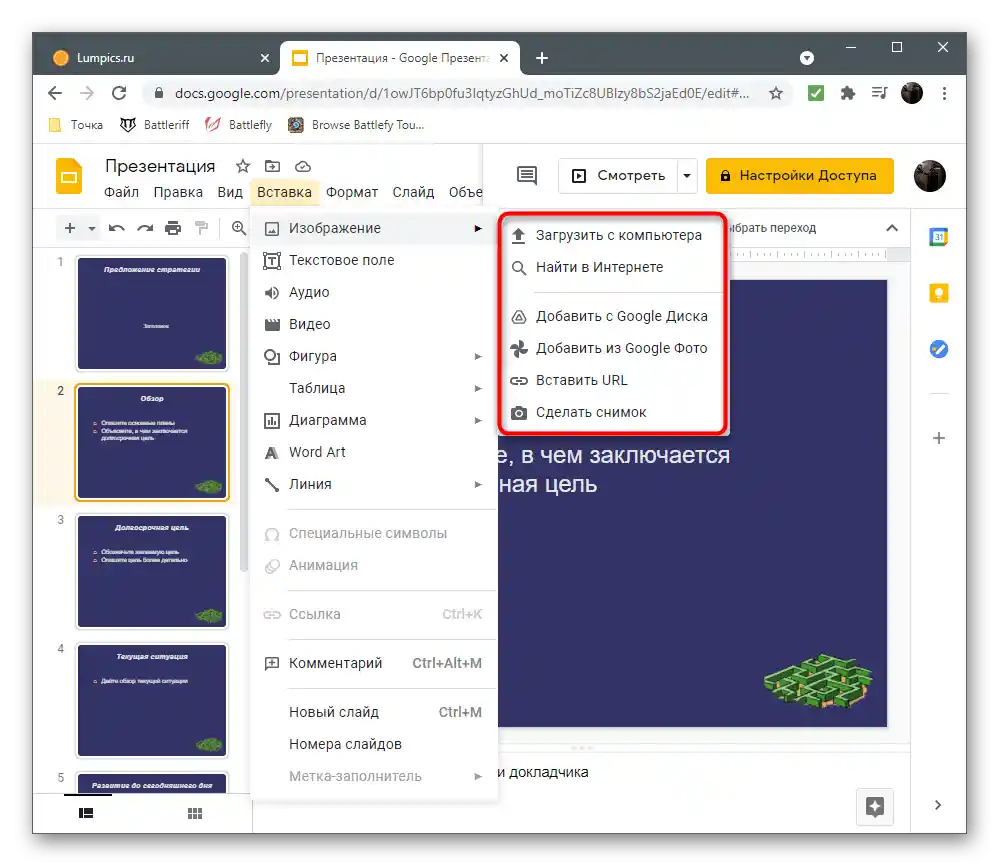The width and height of the screenshot is (999, 866).
Task: Open the Правка menu
Action: [178, 192]
